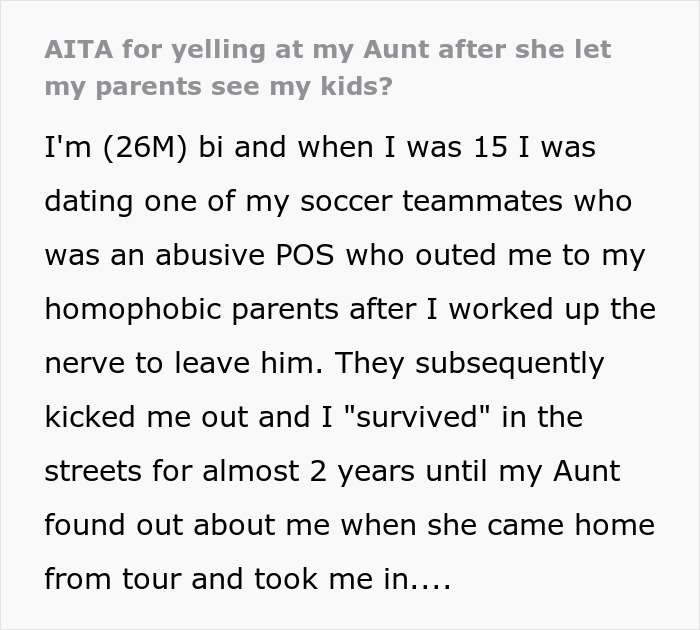
Task: Click the word "homophobic"
Action: click(x=135, y=309)
